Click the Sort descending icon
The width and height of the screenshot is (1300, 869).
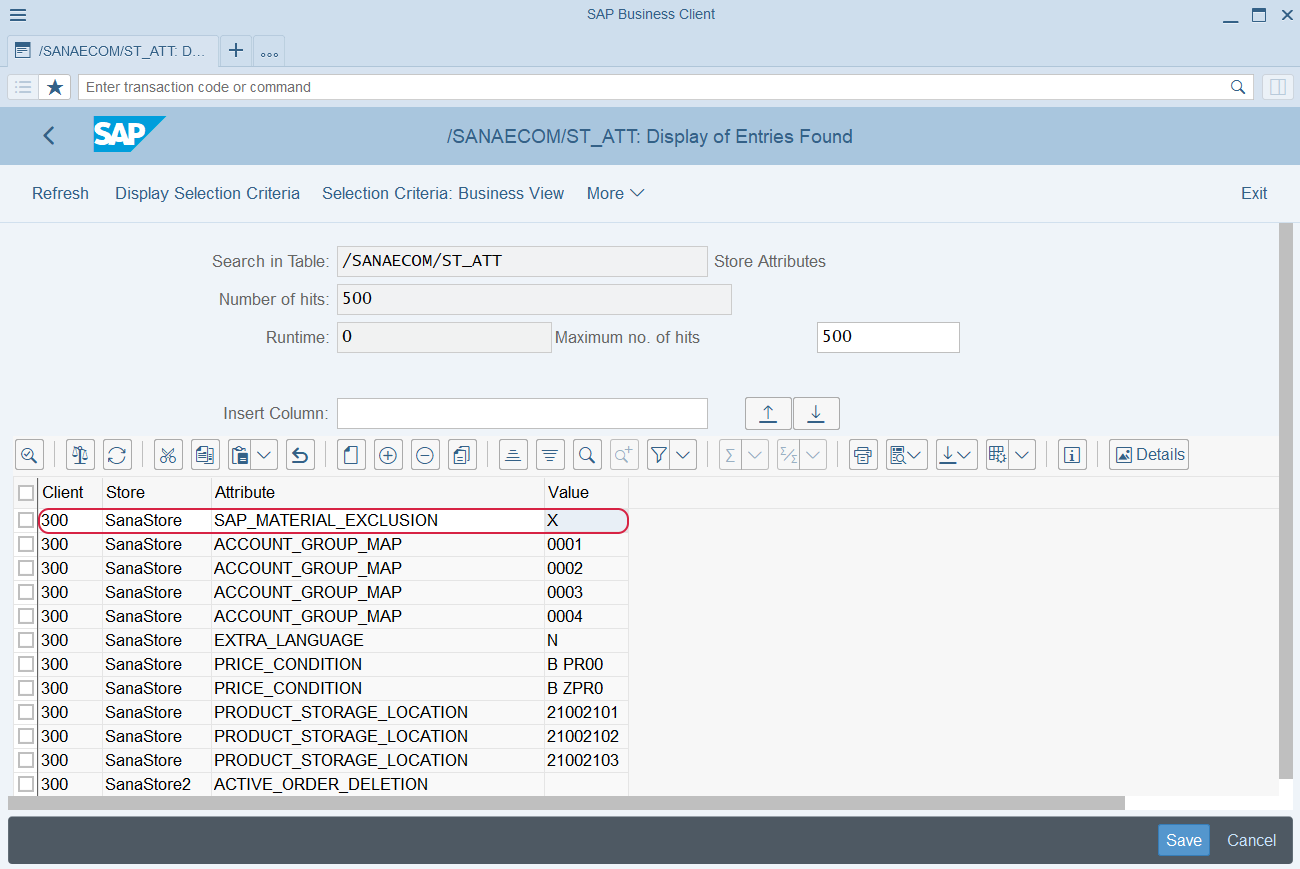550,455
